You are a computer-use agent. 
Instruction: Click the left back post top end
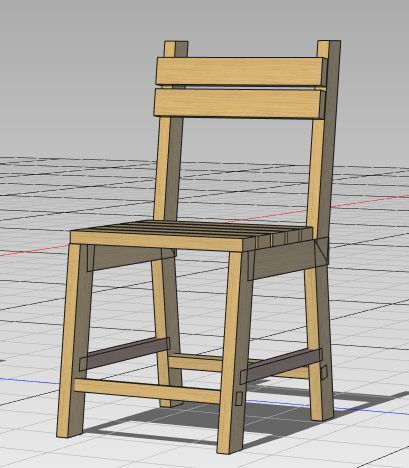[176, 49]
